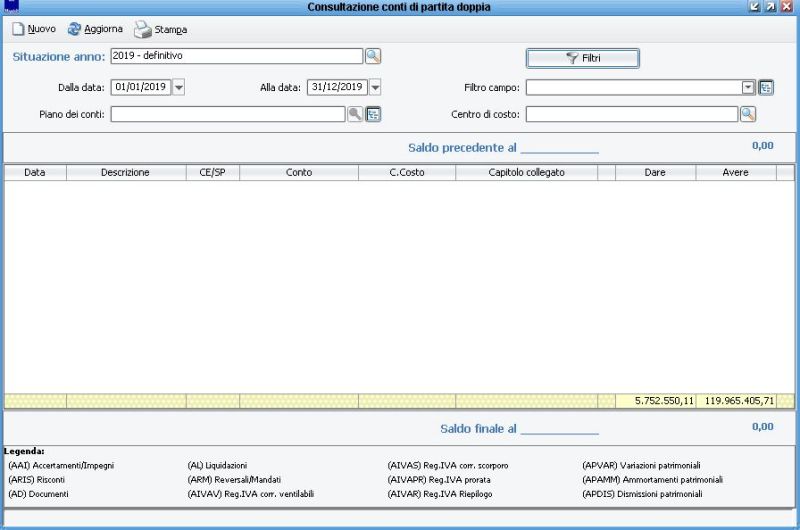Click the Dare column header
Screen dimensions: 800x530
coord(656,172)
